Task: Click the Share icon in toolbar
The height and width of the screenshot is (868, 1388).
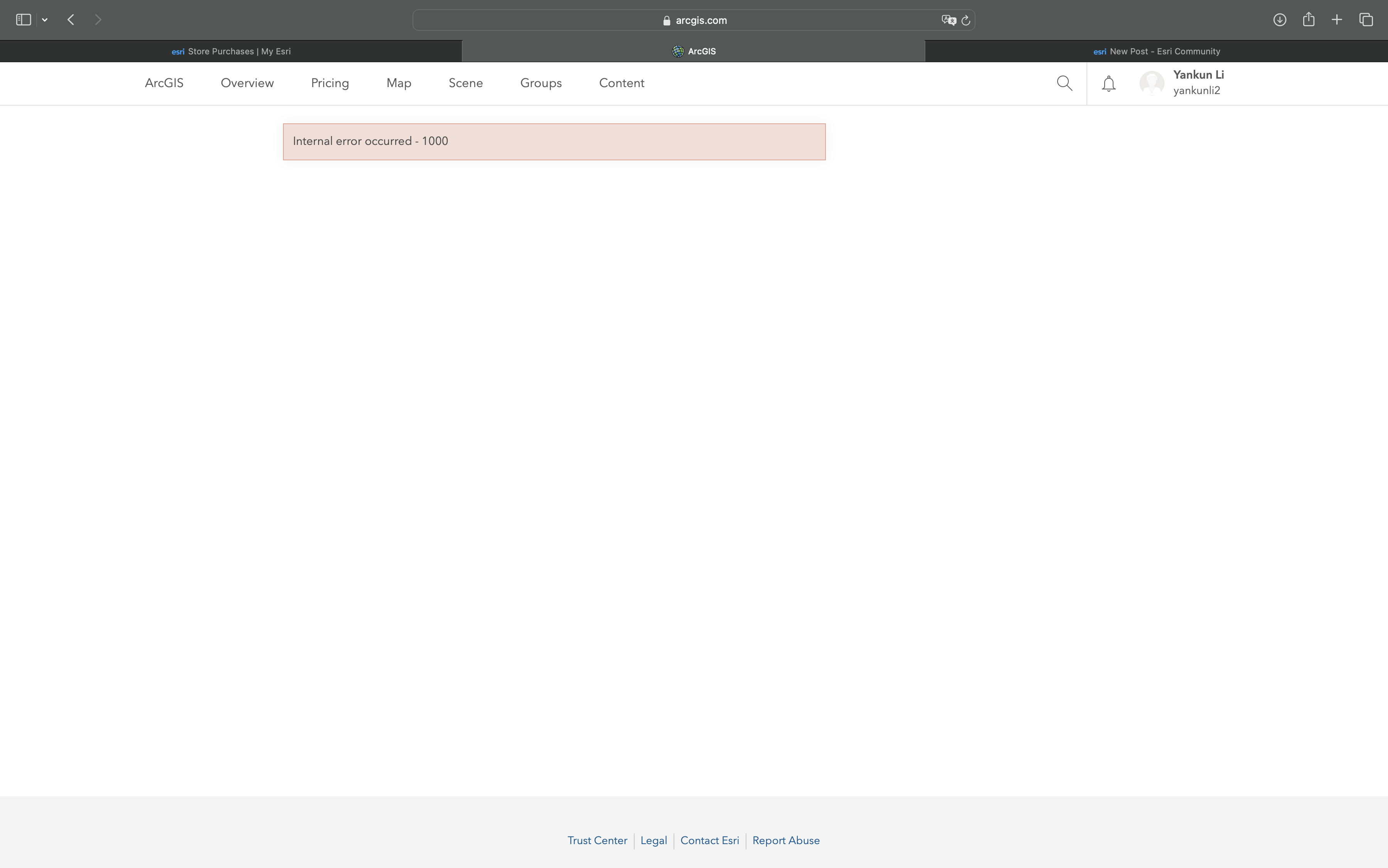Action: (1309, 20)
